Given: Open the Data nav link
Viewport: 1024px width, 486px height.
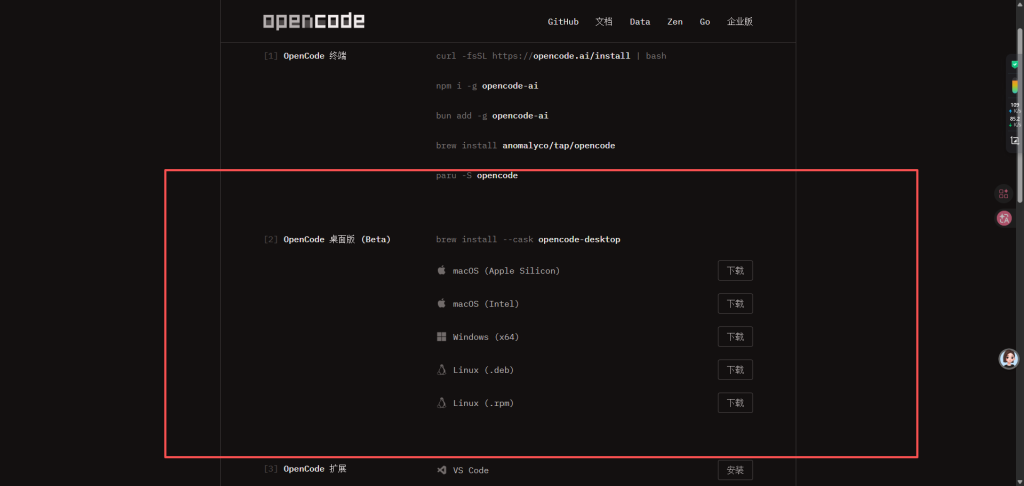Looking at the screenshot, I should 640,22.
